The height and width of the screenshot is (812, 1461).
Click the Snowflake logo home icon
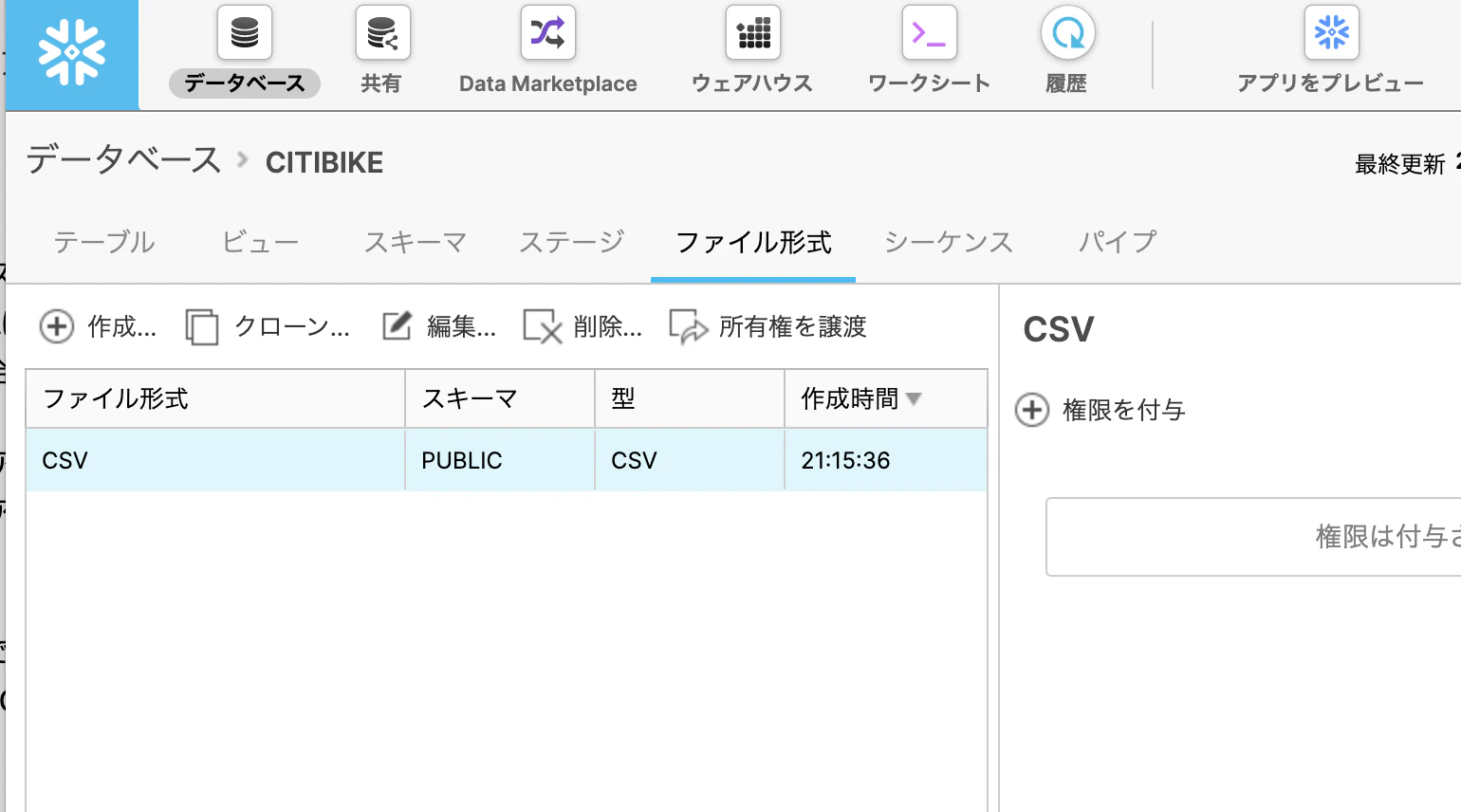72,54
